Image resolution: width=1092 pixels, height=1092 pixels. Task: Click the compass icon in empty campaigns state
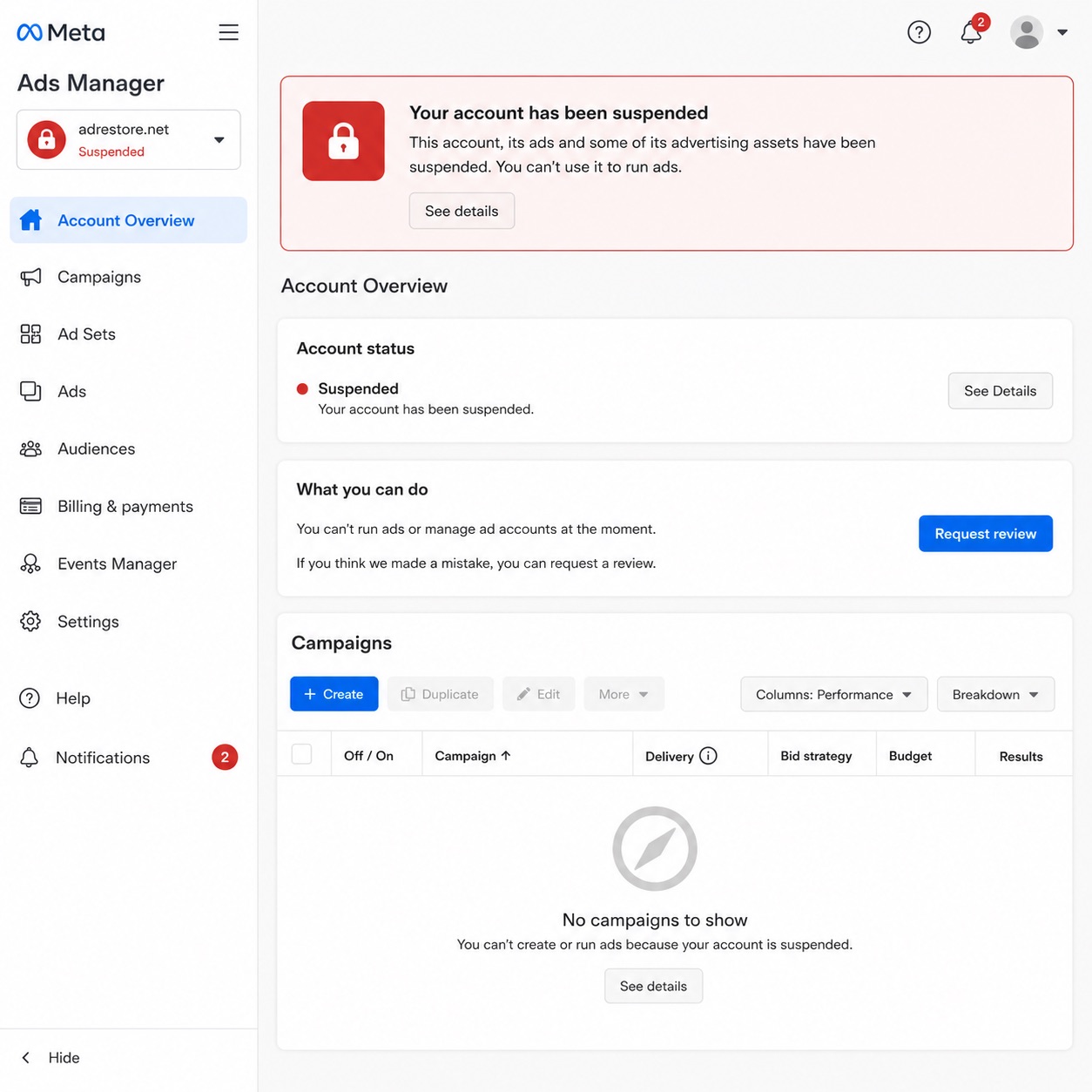pyautogui.click(x=655, y=849)
